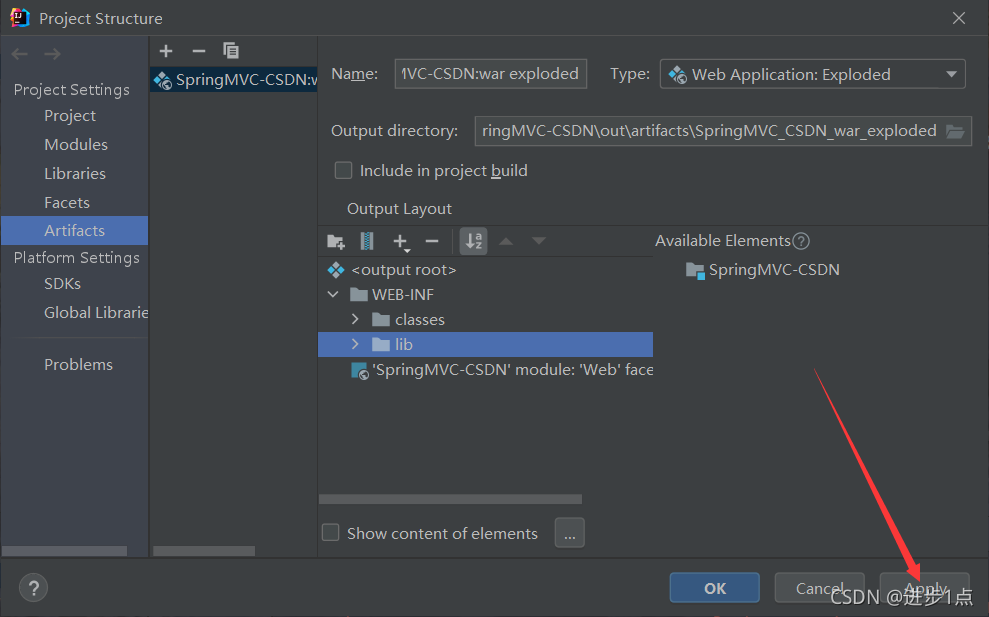Click the help question mark button
Viewport: 989px width, 617px height.
[x=33, y=588]
